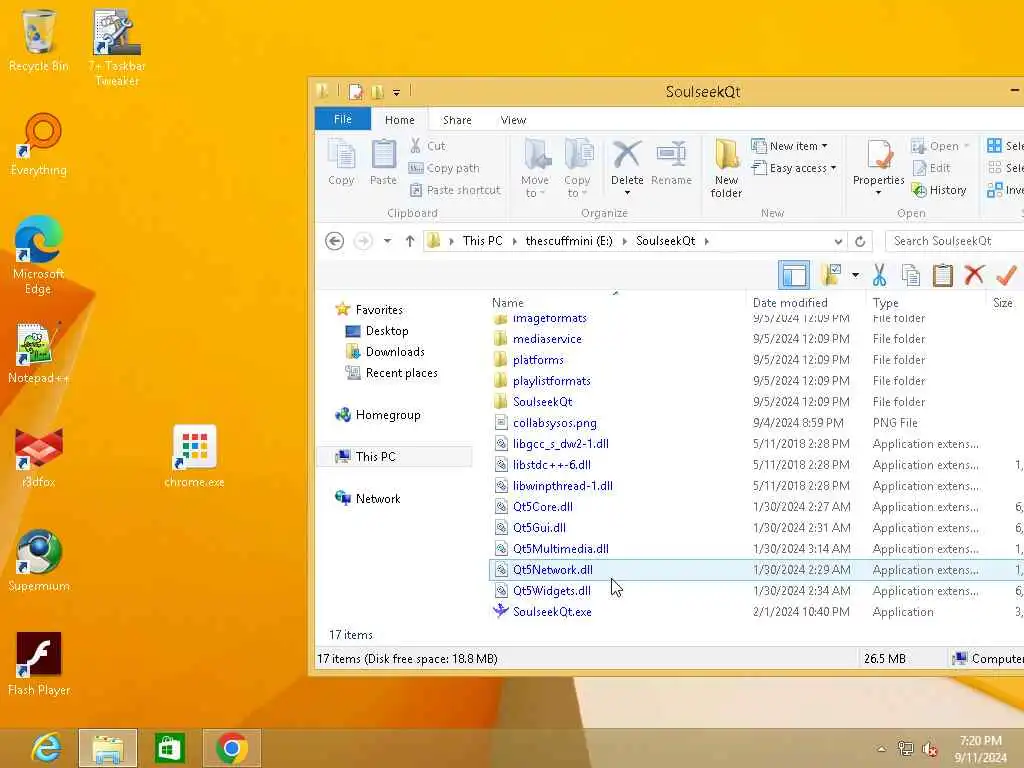1024x768 pixels.
Task: Select the Flash Player desktop icon
Action: [39, 664]
